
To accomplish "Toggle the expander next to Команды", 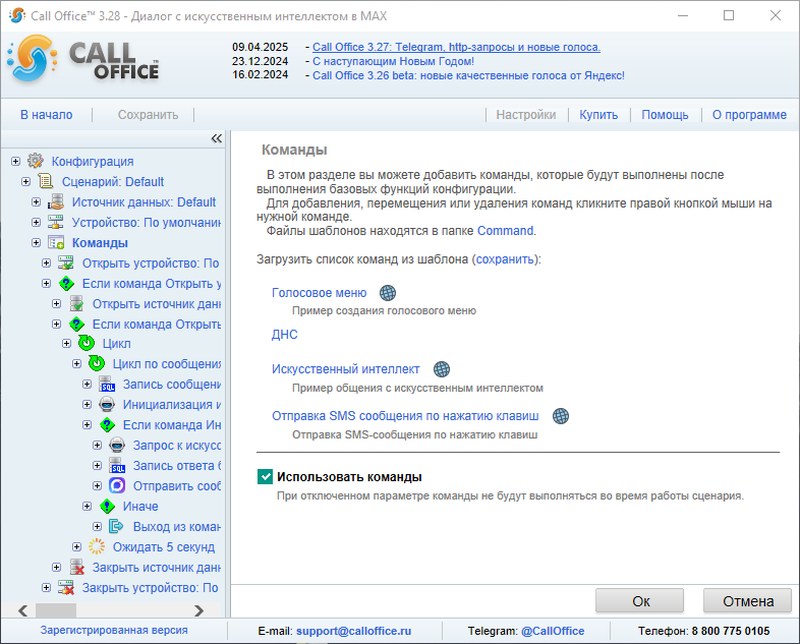I will tap(36, 242).
